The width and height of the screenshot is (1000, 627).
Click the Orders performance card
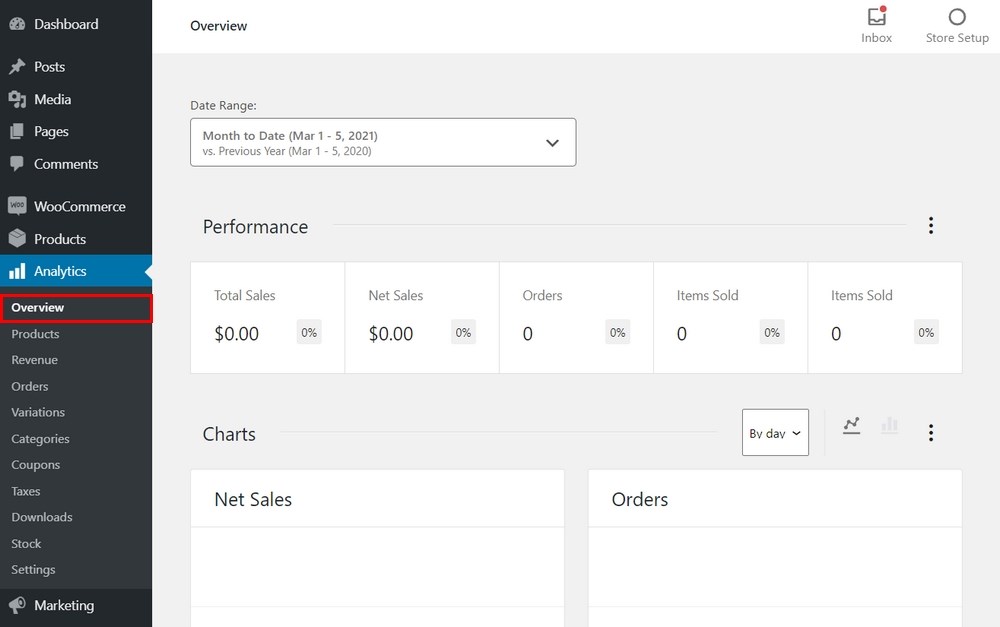[577, 317]
